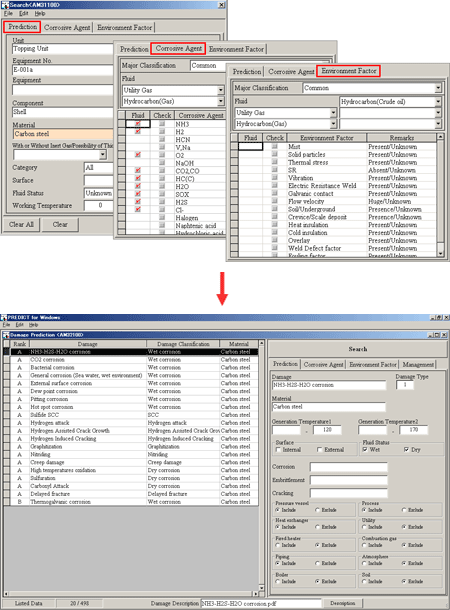Click the Clear All button
Viewport: 450px width, 610px height.
(x=21, y=224)
